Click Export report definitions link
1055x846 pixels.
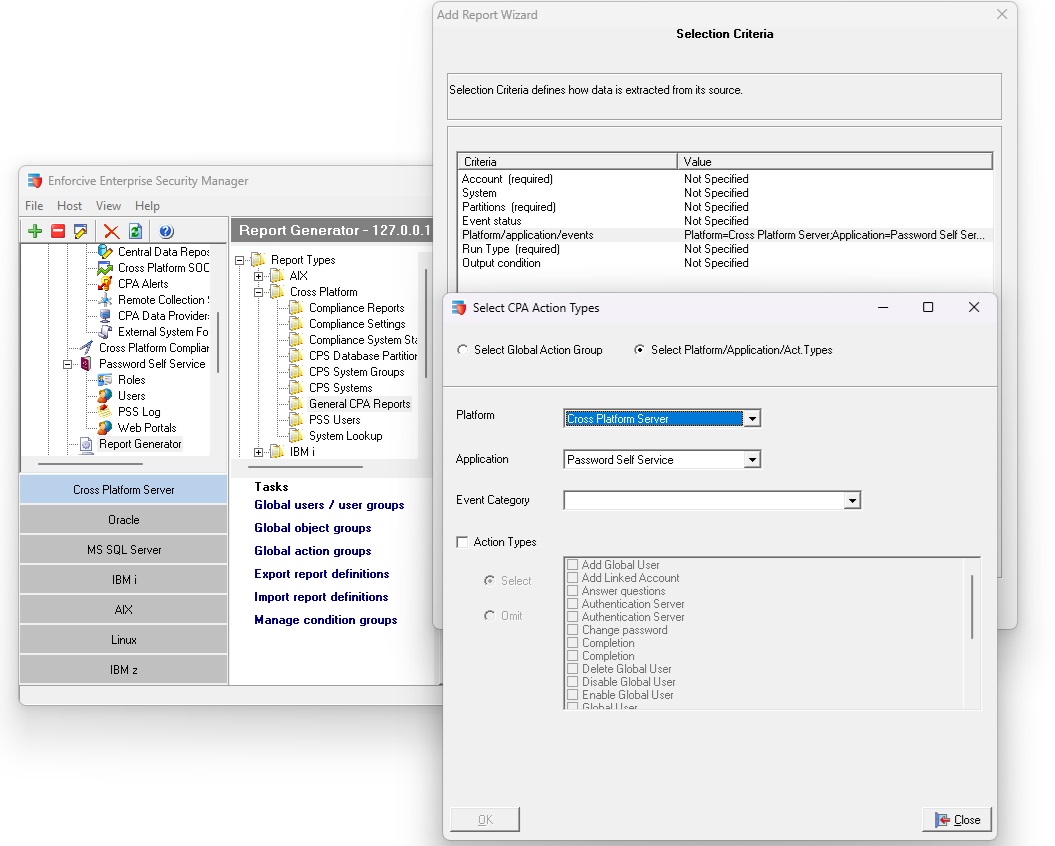[322, 573]
